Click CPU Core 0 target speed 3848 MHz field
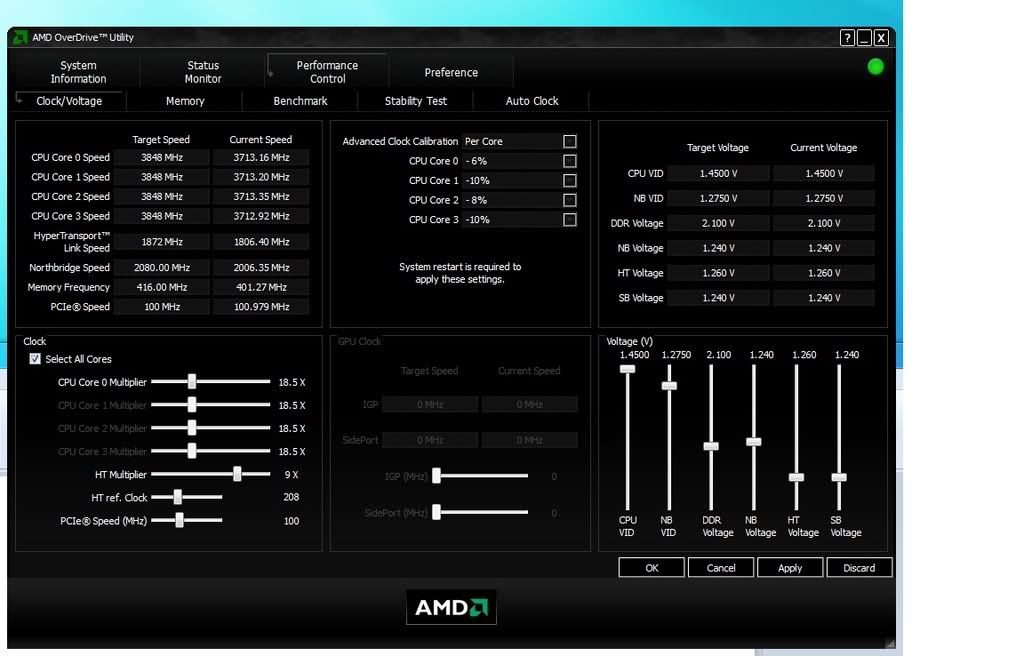The width and height of the screenshot is (1024, 656). 162,157
